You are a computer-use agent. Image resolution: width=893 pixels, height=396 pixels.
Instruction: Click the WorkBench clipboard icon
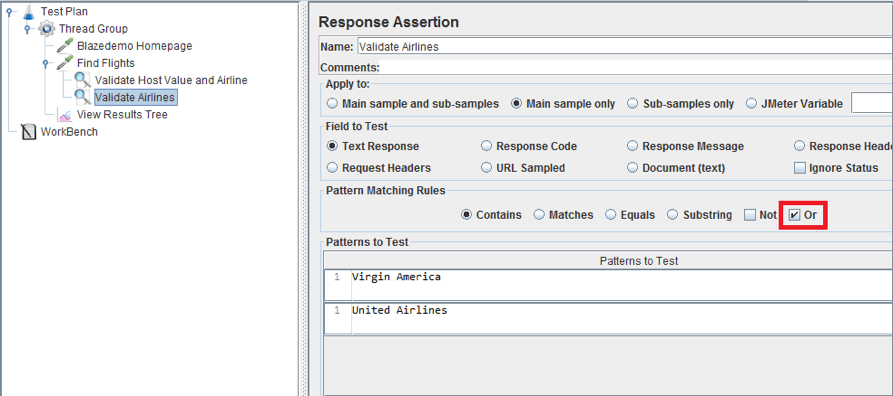click(28, 132)
